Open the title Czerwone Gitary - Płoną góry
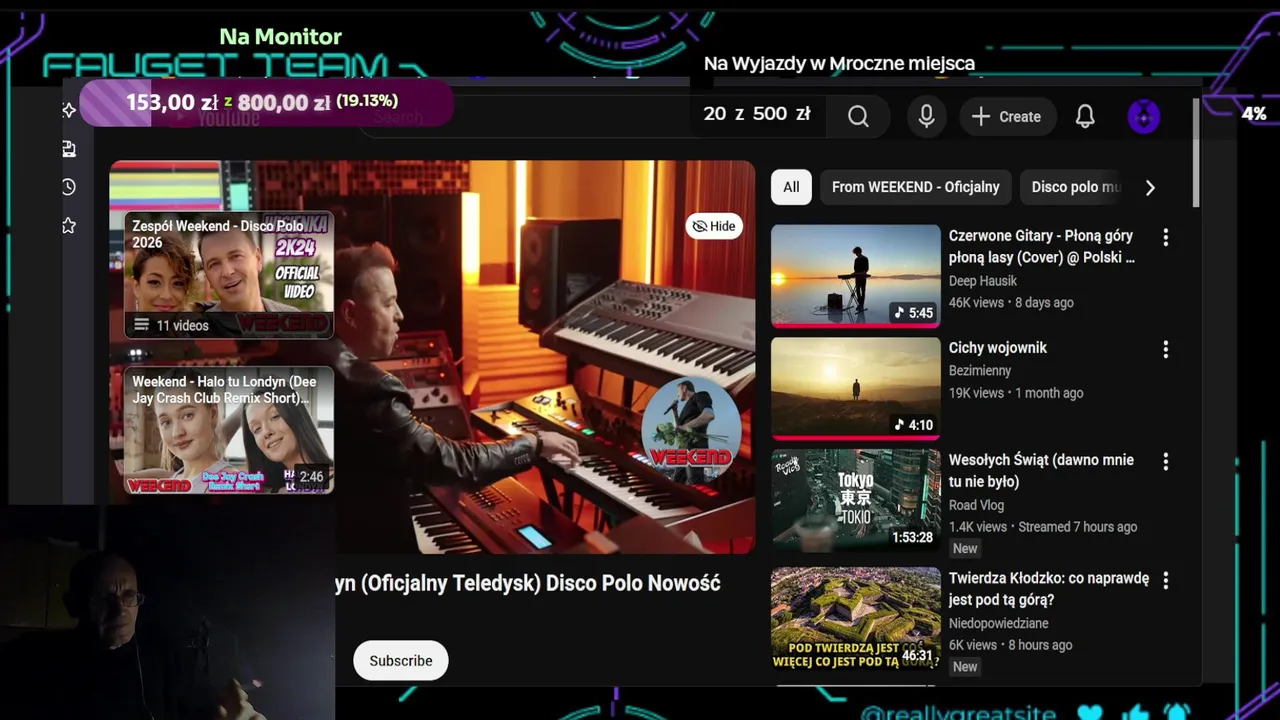The height and width of the screenshot is (720, 1280). 1041,247
